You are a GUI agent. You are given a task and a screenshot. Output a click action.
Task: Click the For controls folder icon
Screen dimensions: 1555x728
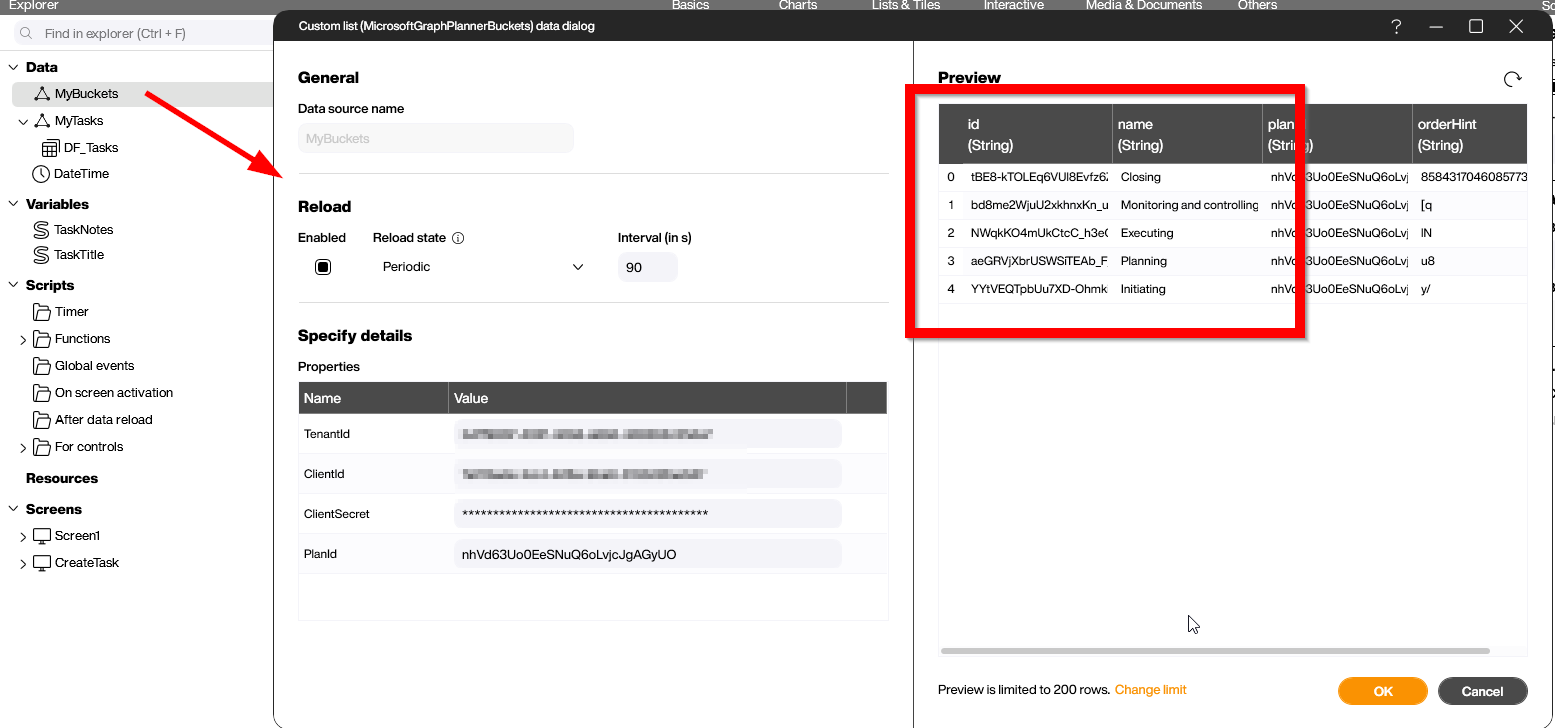tap(41, 447)
